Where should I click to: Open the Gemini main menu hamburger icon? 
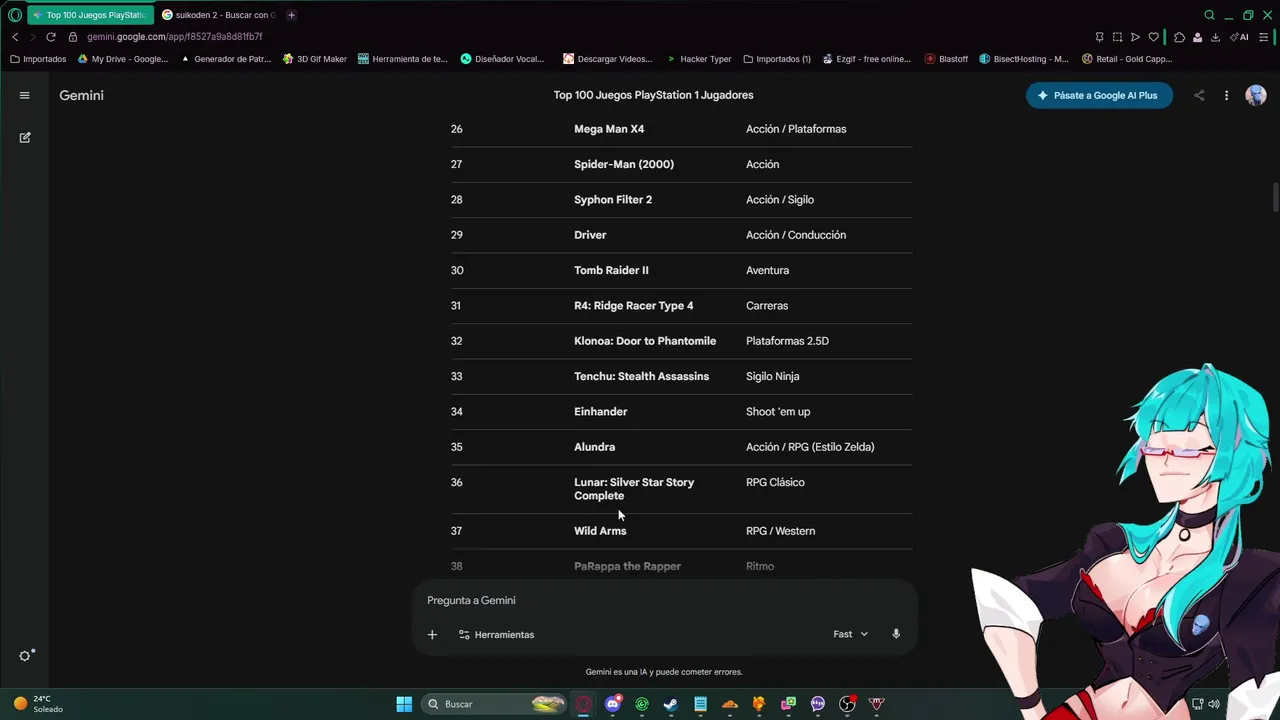point(25,95)
